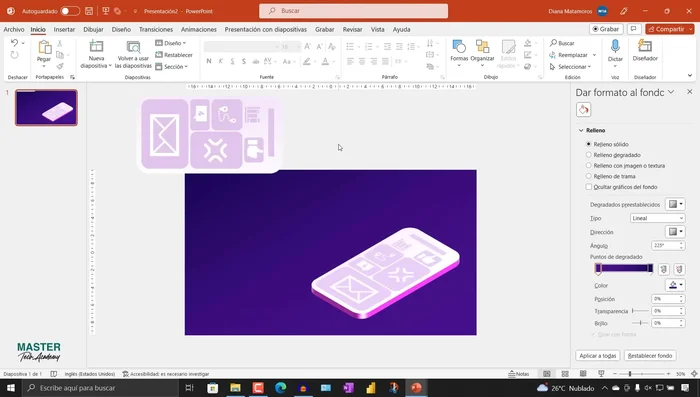Open the Diseño layout dropdown
The height and width of the screenshot is (397, 700).
171,43
